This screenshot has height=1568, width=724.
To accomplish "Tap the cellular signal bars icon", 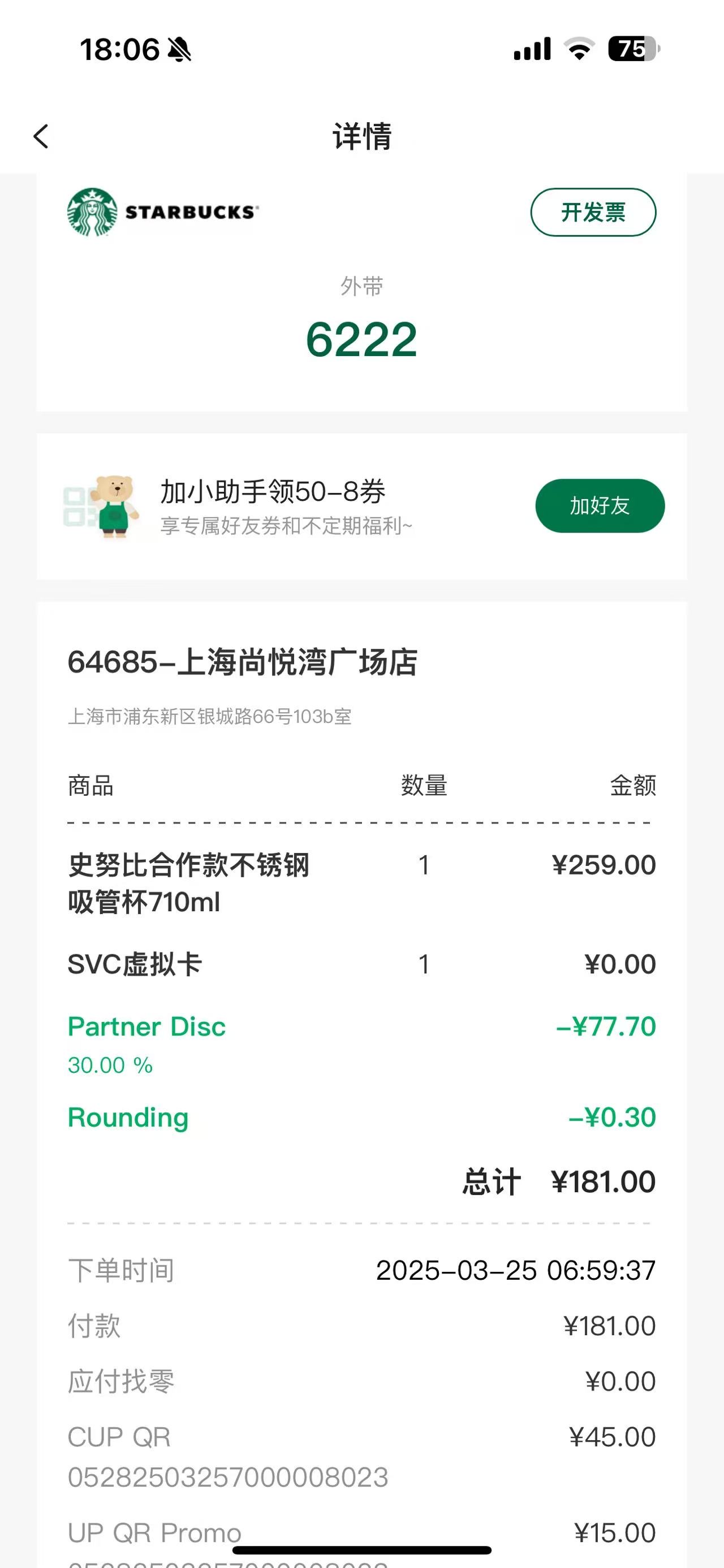I will (x=532, y=49).
